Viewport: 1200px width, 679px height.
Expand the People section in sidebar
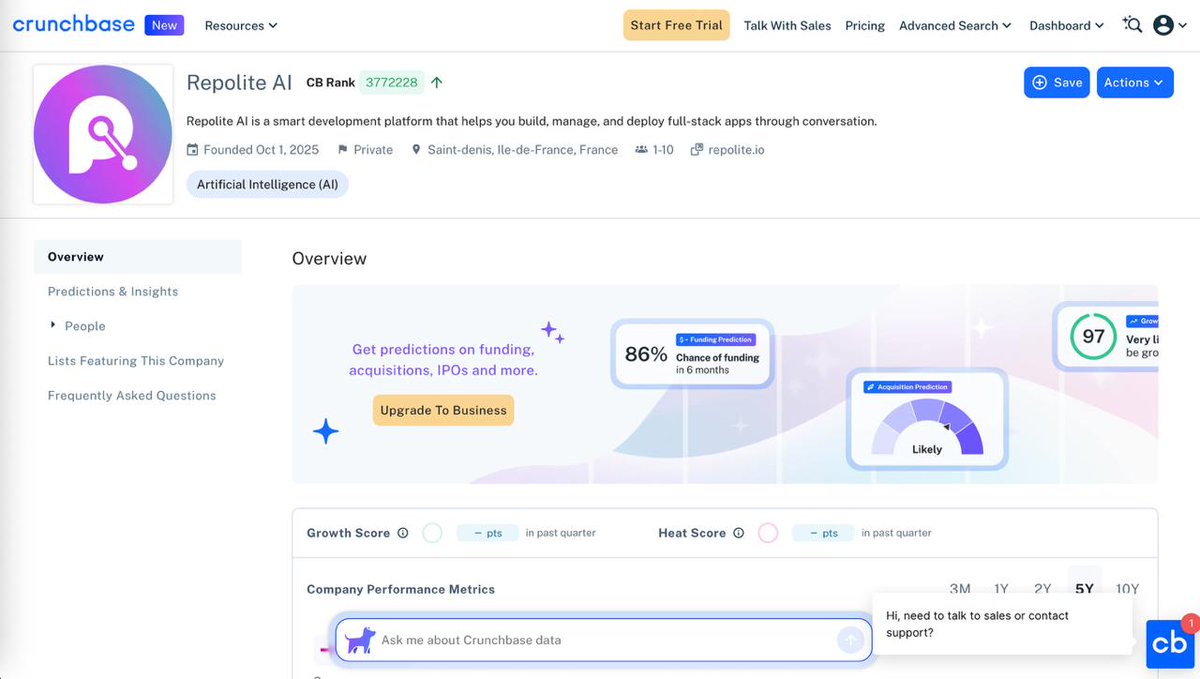coord(53,326)
